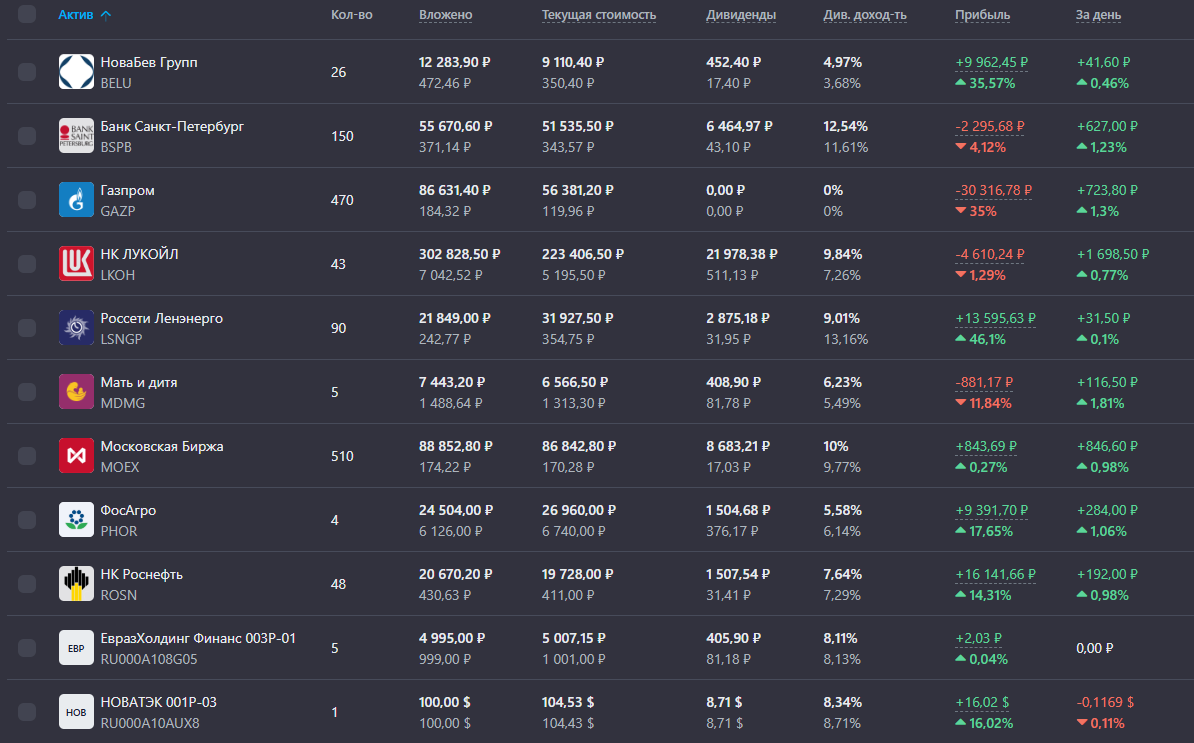Screen dimensions: 1194x743
Task: Sort by the За день column header
Action: click(1098, 14)
